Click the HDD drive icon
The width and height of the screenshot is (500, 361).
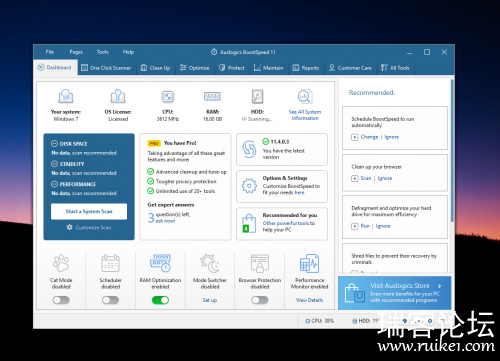point(257,97)
